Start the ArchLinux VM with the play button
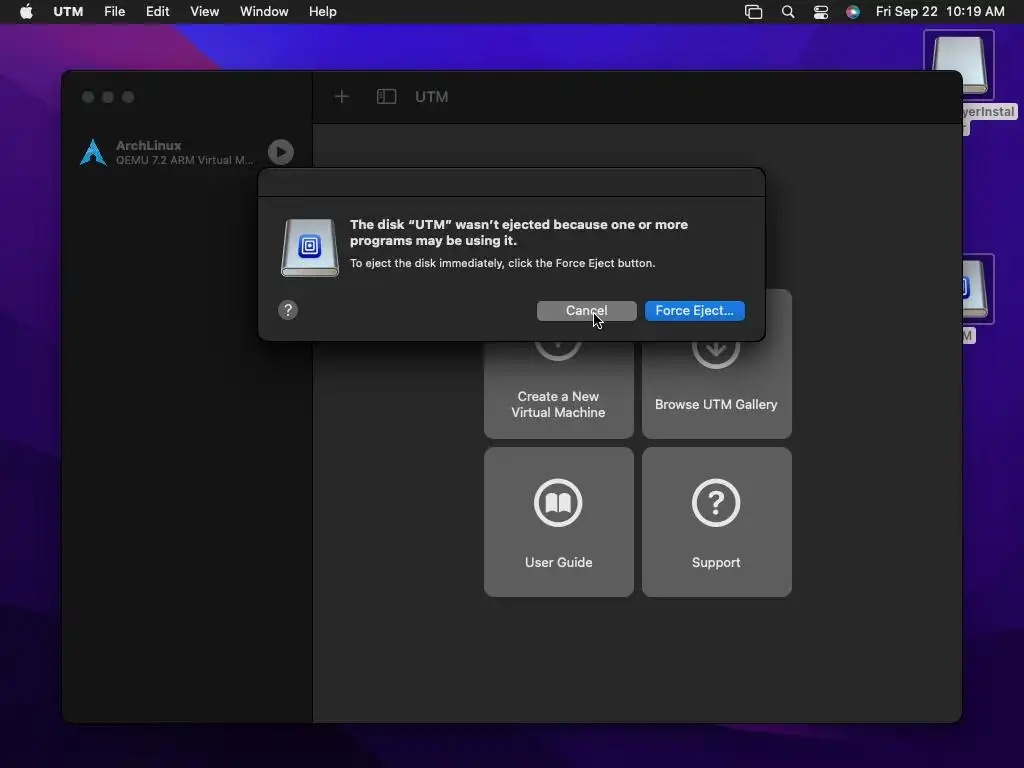 pyautogui.click(x=281, y=152)
